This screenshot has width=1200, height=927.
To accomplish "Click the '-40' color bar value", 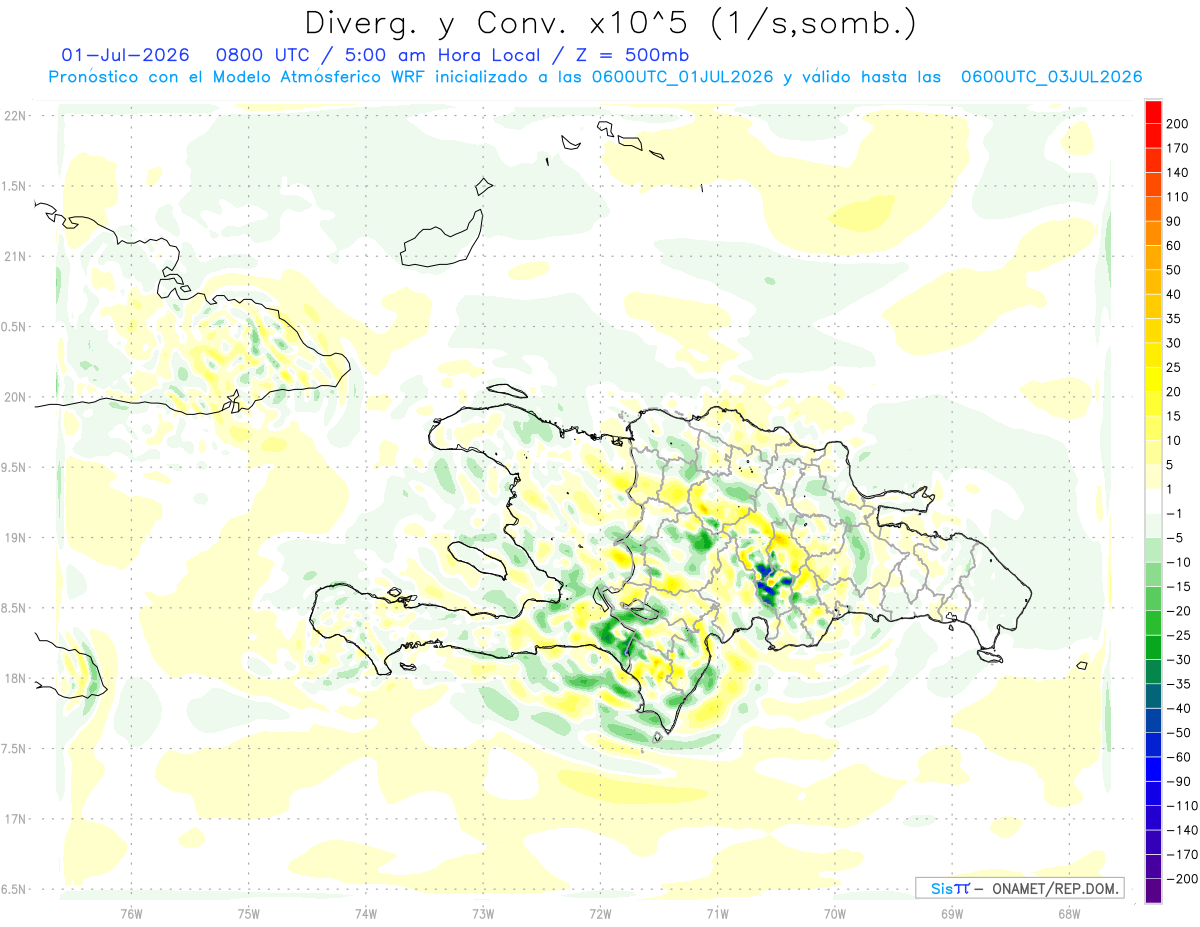I will tap(1178, 708).
